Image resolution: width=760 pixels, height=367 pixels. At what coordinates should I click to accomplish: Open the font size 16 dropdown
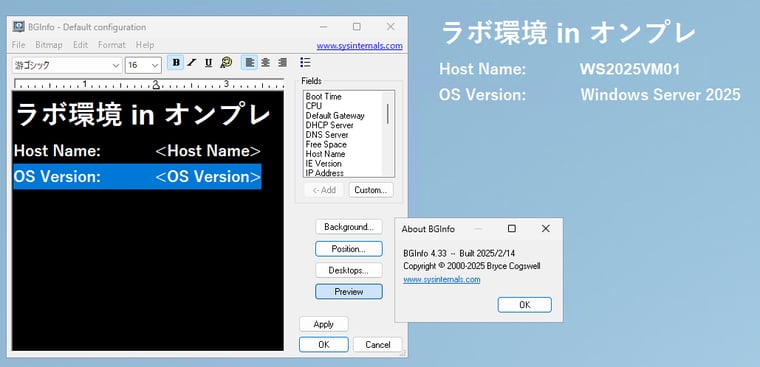coord(143,65)
